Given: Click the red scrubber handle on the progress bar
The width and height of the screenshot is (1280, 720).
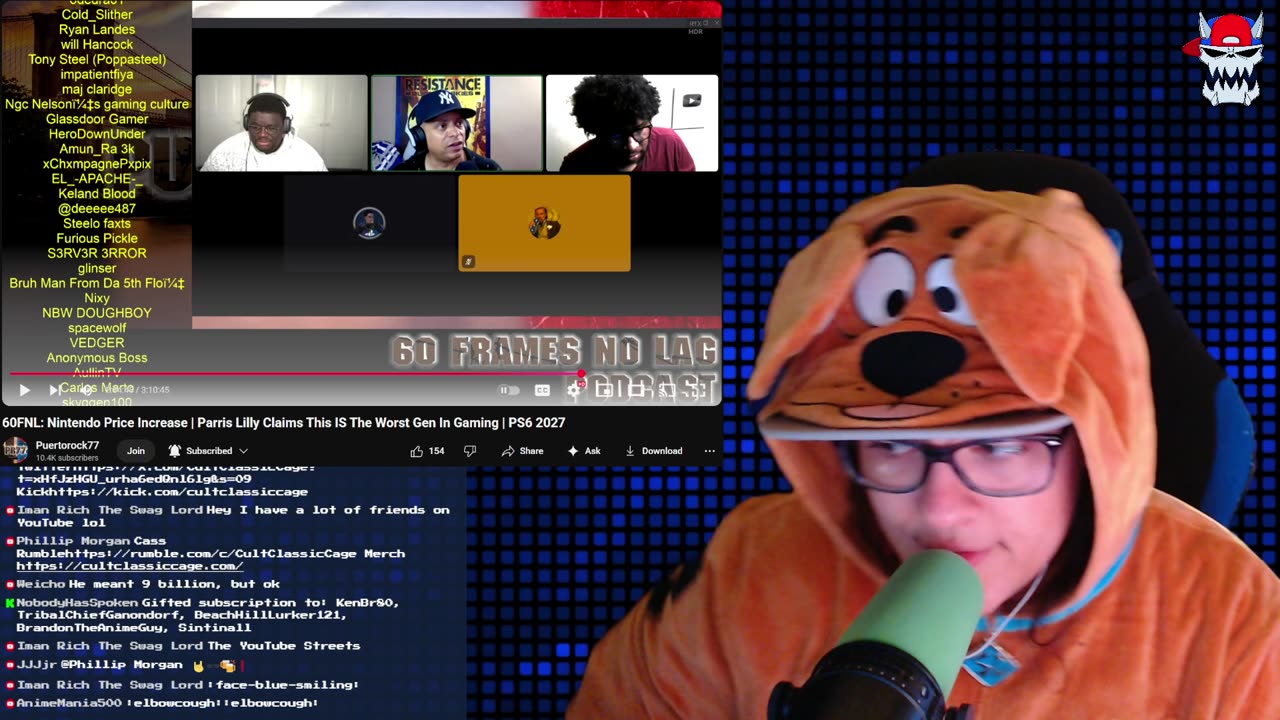Looking at the screenshot, I should click(581, 374).
